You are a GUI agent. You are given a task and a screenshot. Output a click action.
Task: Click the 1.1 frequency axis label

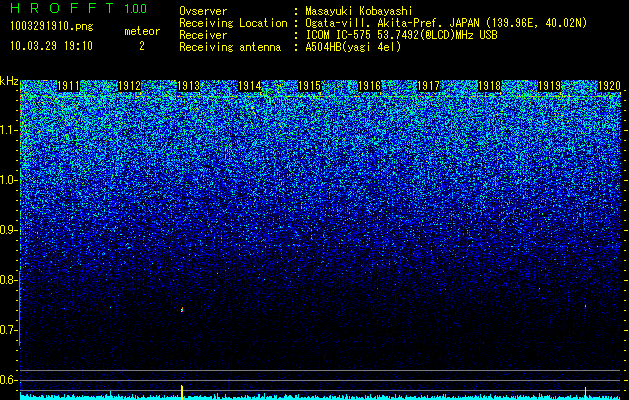pyautogui.click(x=9, y=130)
